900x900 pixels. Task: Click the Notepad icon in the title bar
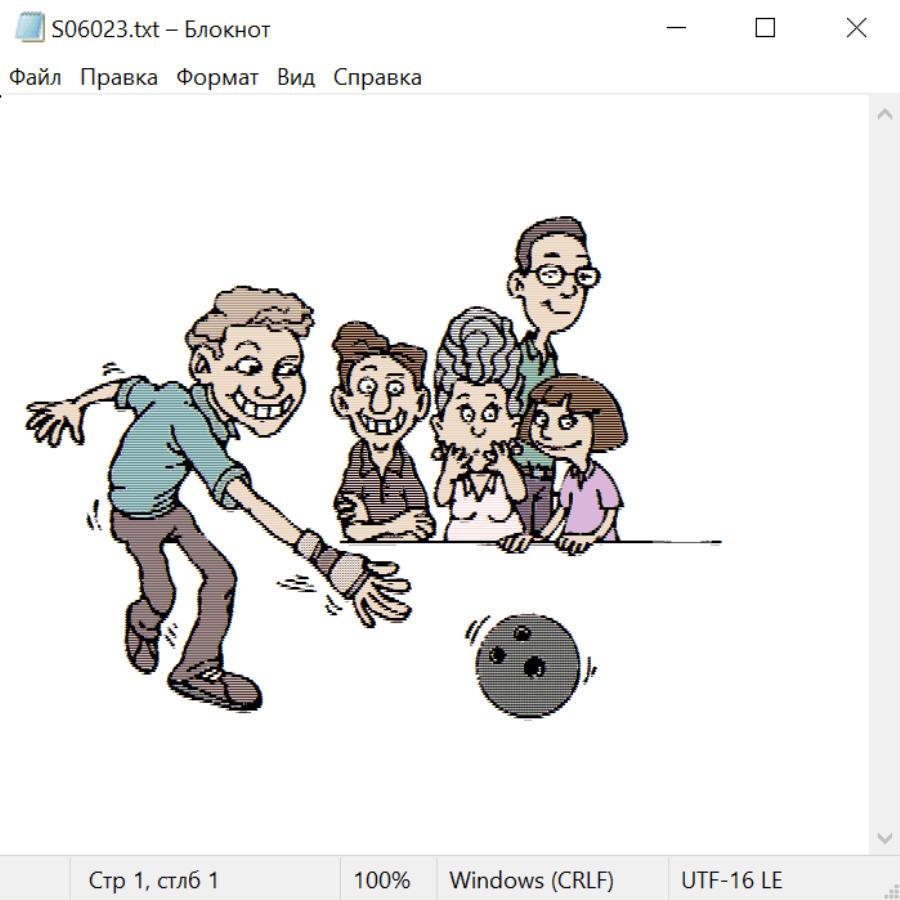(29, 29)
